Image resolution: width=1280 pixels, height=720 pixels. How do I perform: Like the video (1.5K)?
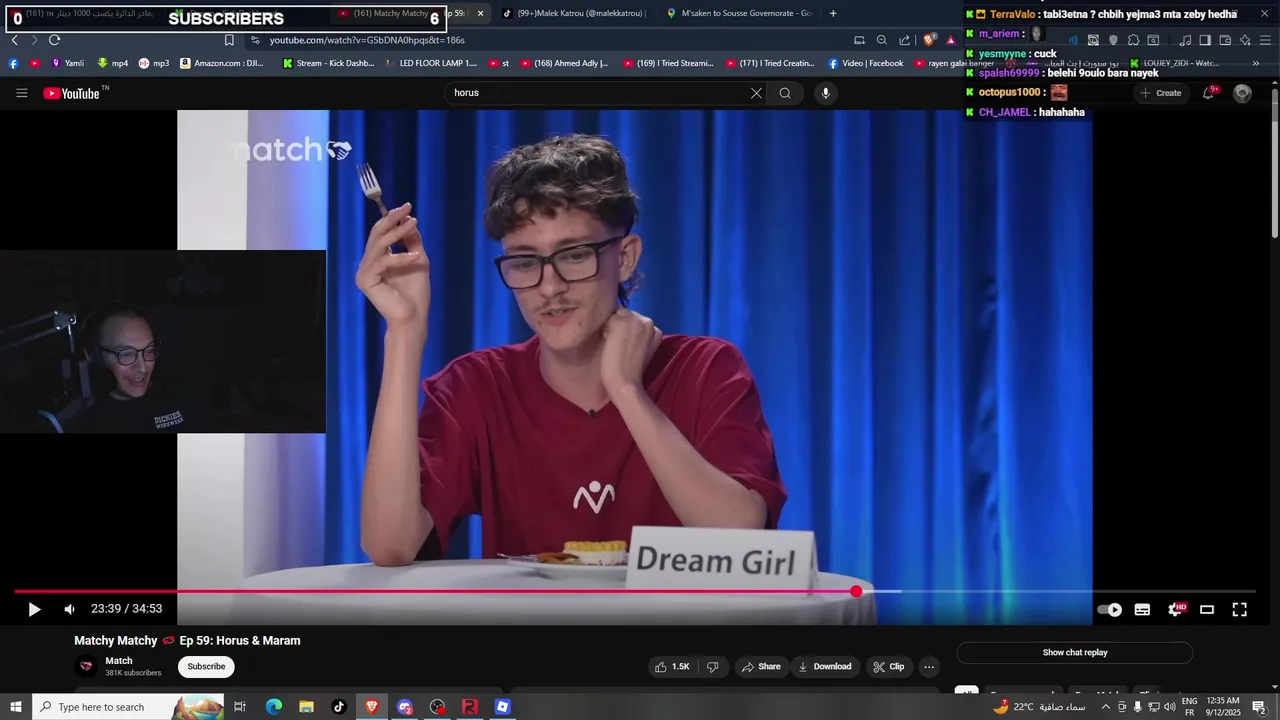(672, 667)
